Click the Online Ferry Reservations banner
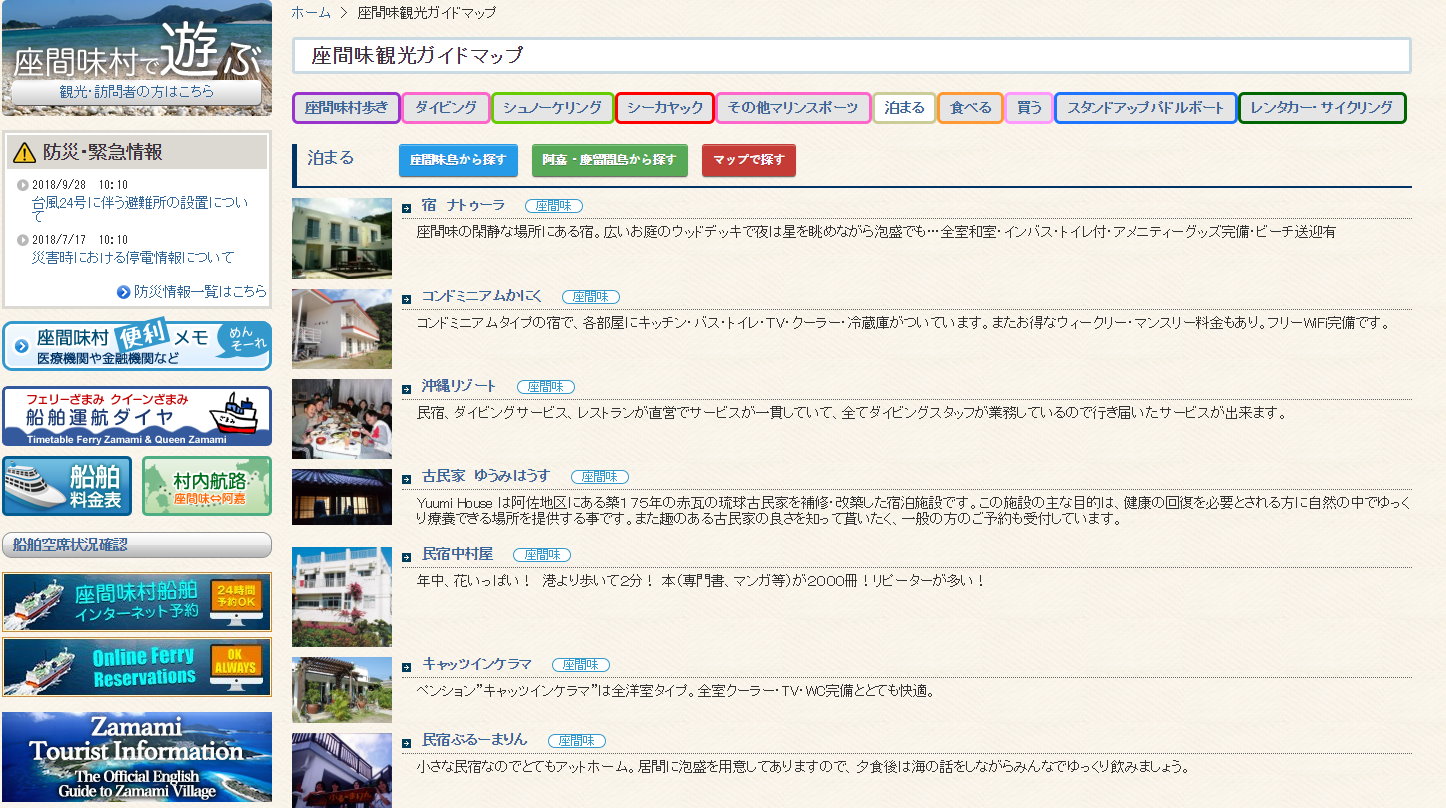The width and height of the screenshot is (1446, 808). tap(137, 667)
